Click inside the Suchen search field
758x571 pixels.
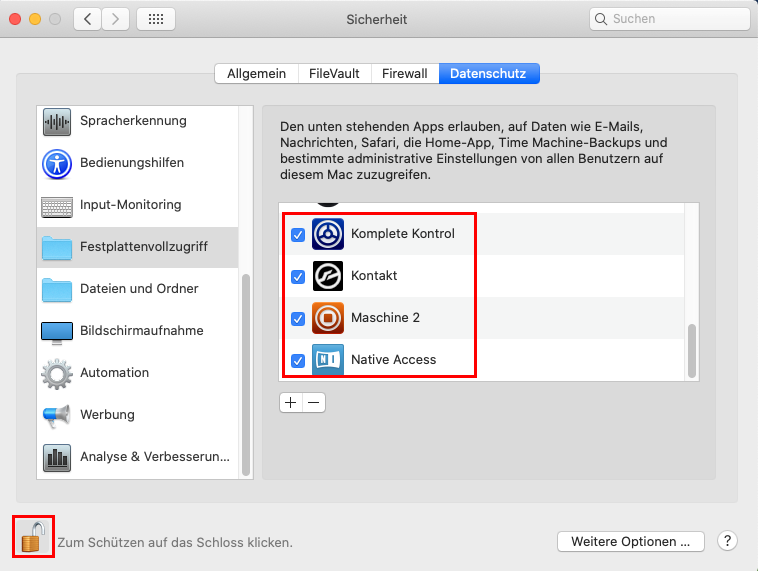click(x=670, y=19)
